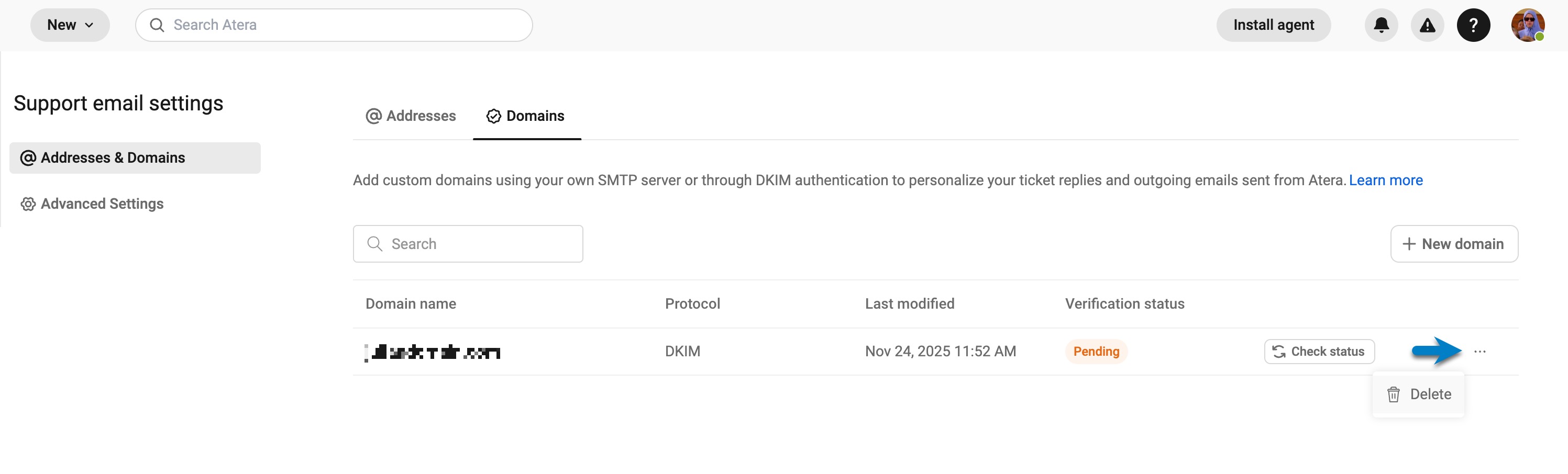This screenshot has height=474, width=1568.
Task: Click Check status for the DKIM domain
Action: click(1319, 351)
